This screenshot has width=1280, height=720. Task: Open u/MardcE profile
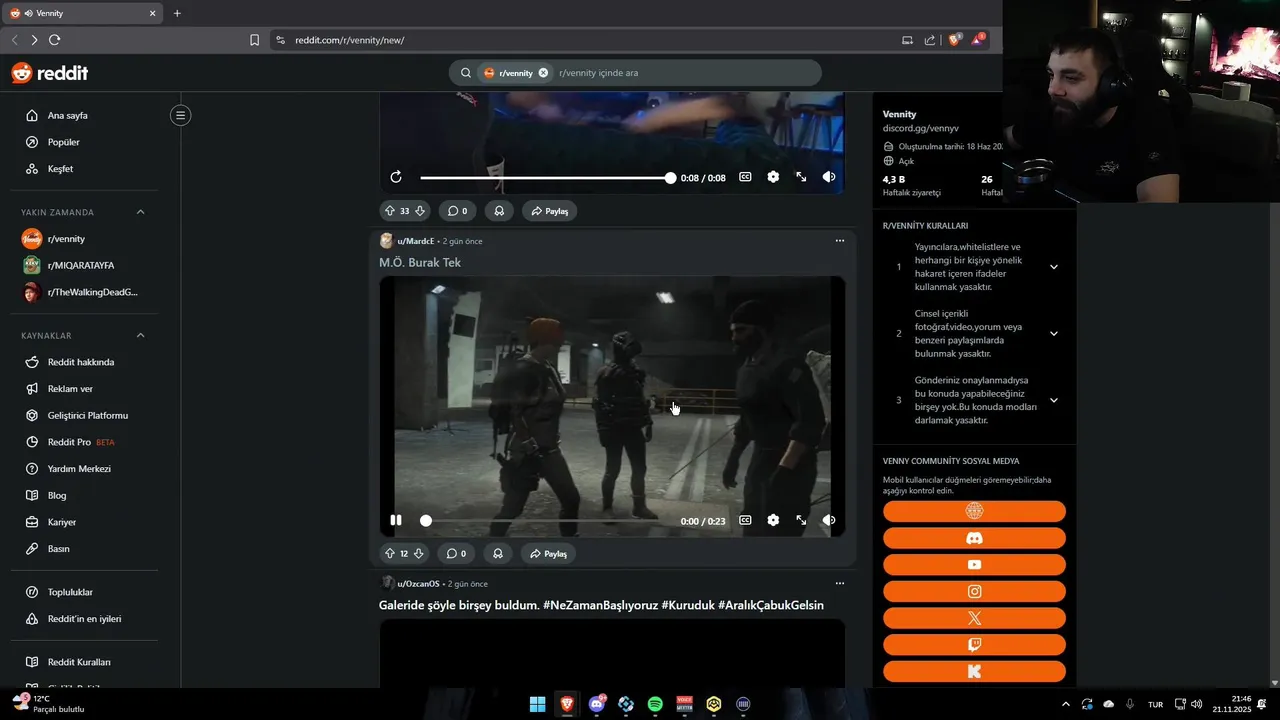(415, 241)
